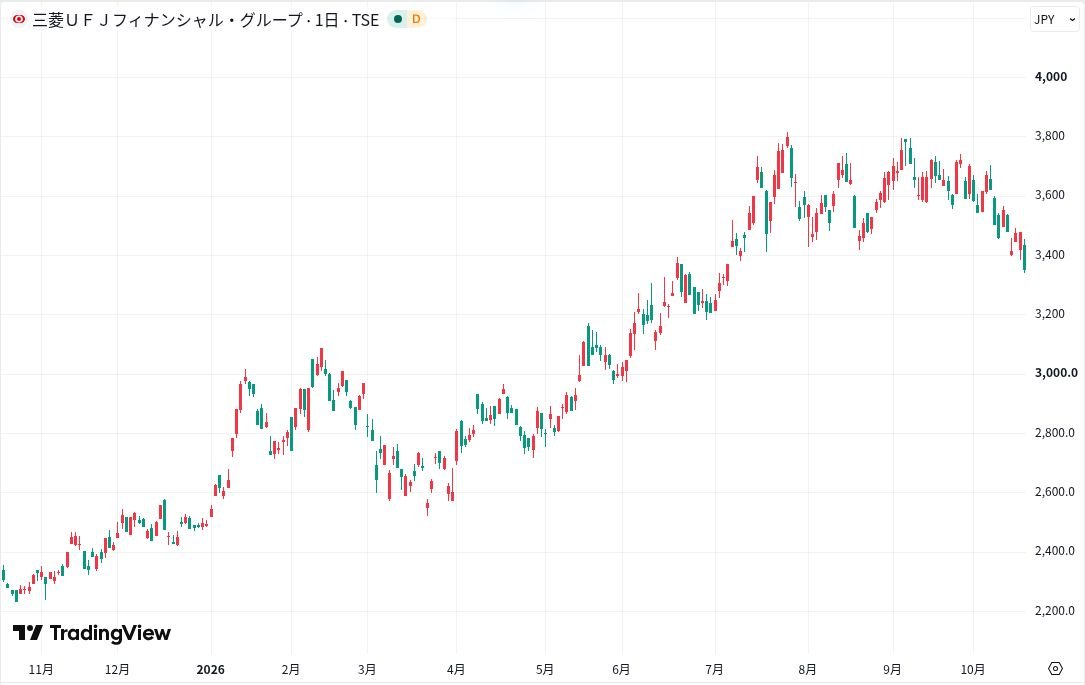Image resolution: width=1085 pixels, height=685 pixels.
Task: Click the 2,800.0 price axis label
Action: (1055, 432)
